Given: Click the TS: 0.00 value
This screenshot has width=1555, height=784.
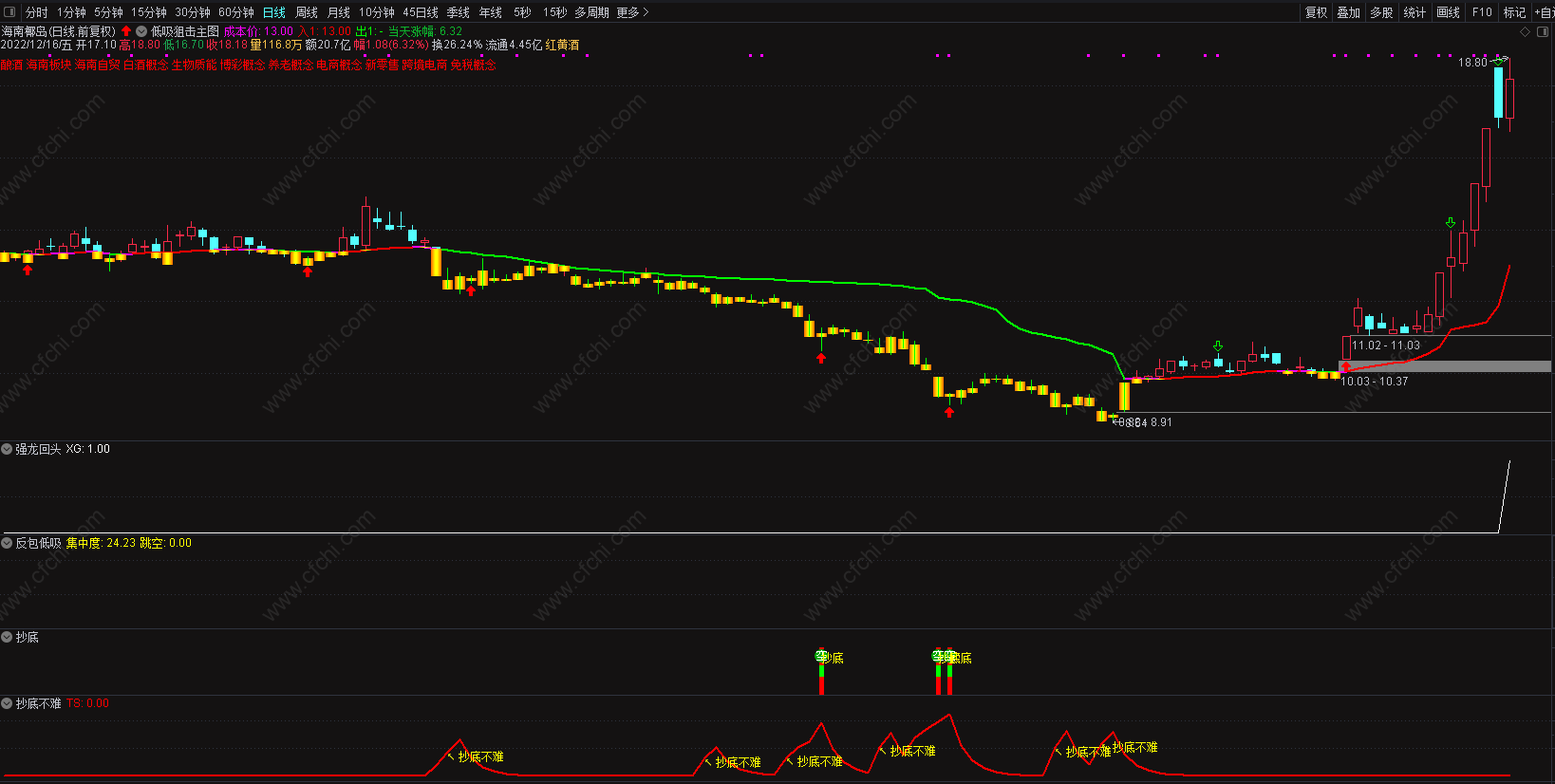Looking at the screenshot, I should (x=87, y=703).
